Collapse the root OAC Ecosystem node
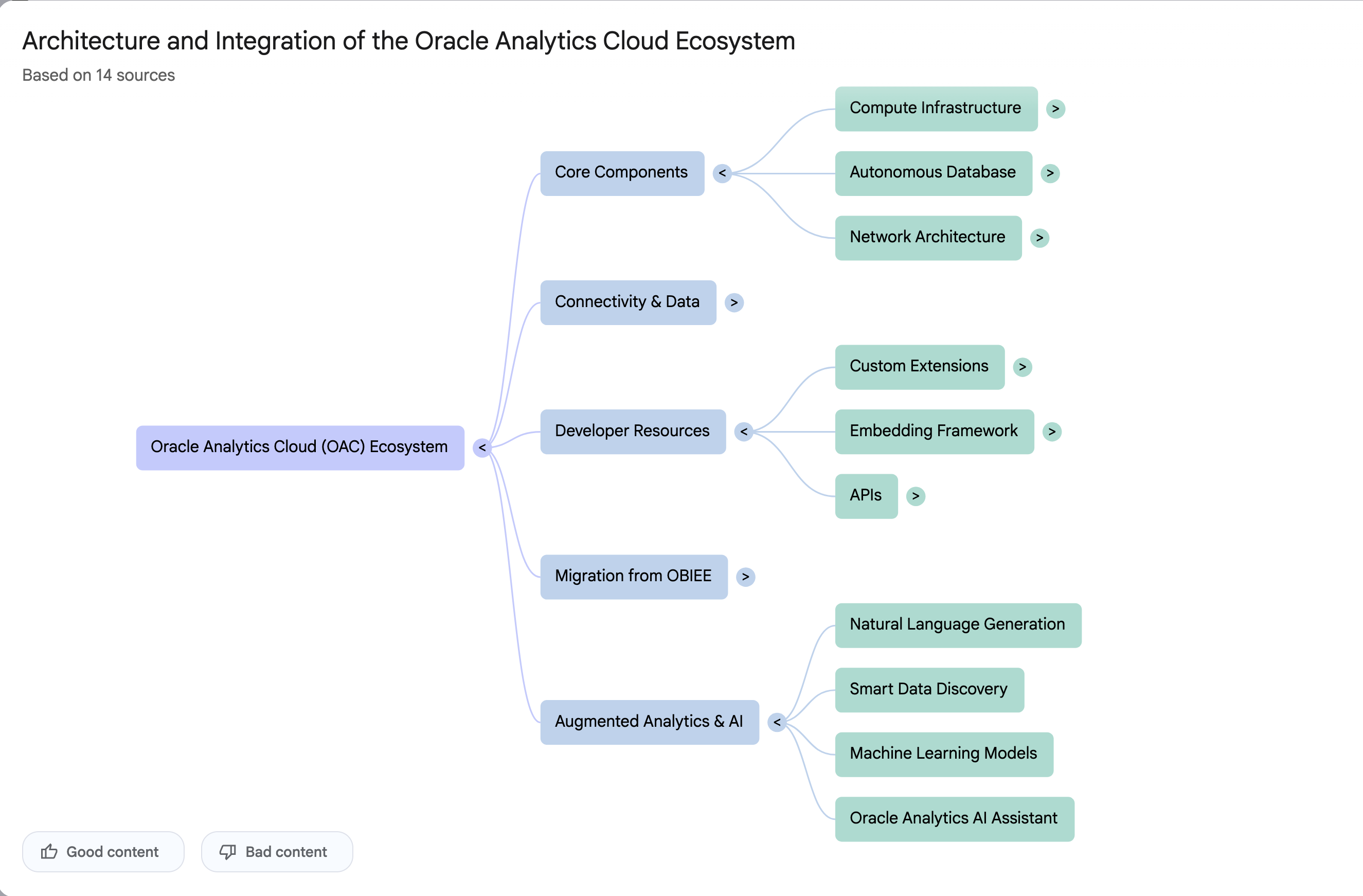This screenshot has width=1363, height=896. pos(481,447)
